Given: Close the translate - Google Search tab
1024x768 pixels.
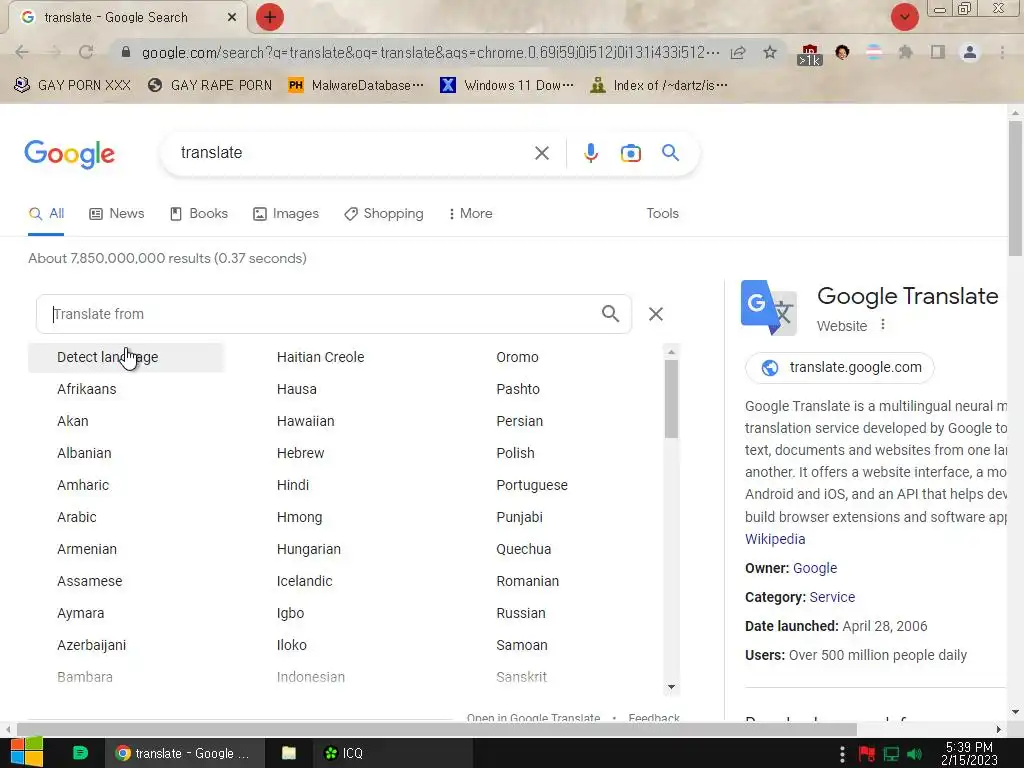Looking at the screenshot, I should 232,18.
